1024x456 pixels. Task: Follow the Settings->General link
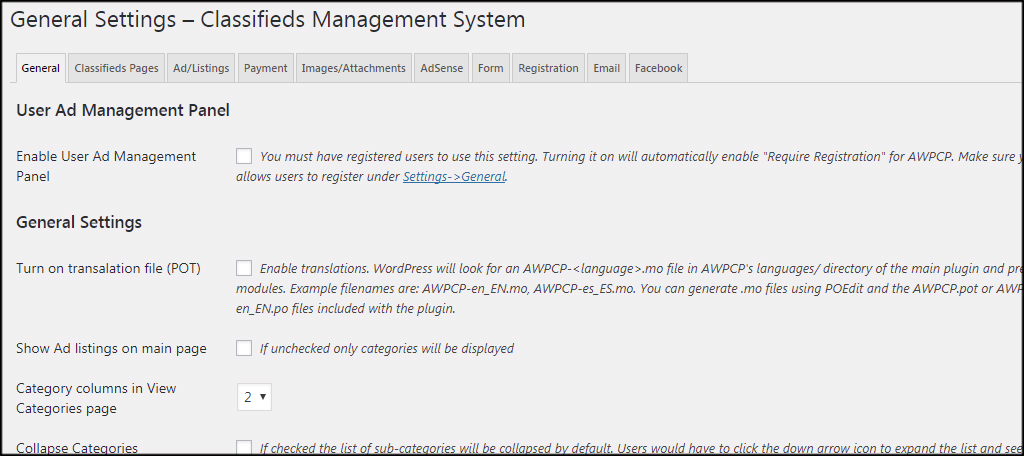coord(454,177)
